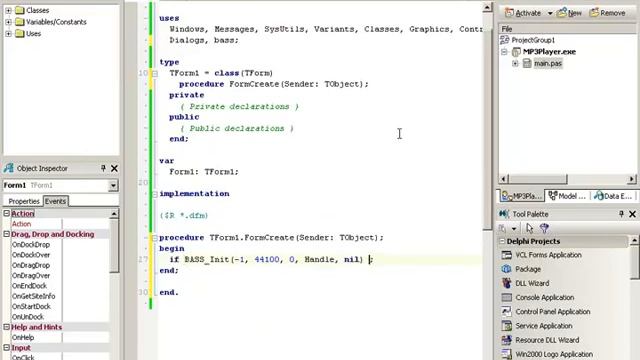Image resolution: width=640 pixels, height=360 pixels.
Task: Pin the Tool Palette panel
Action: click(621, 214)
